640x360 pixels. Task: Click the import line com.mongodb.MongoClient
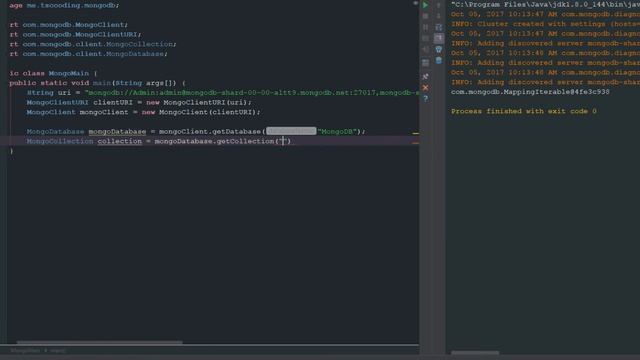(x=69, y=25)
